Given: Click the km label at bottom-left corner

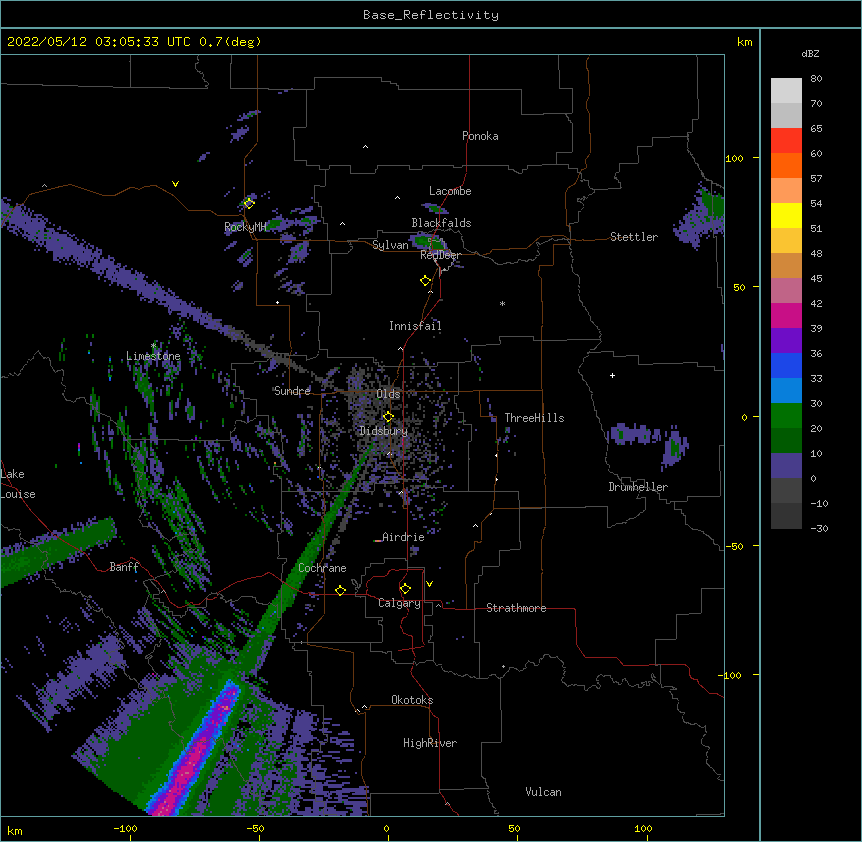Looking at the screenshot, I should [14, 831].
